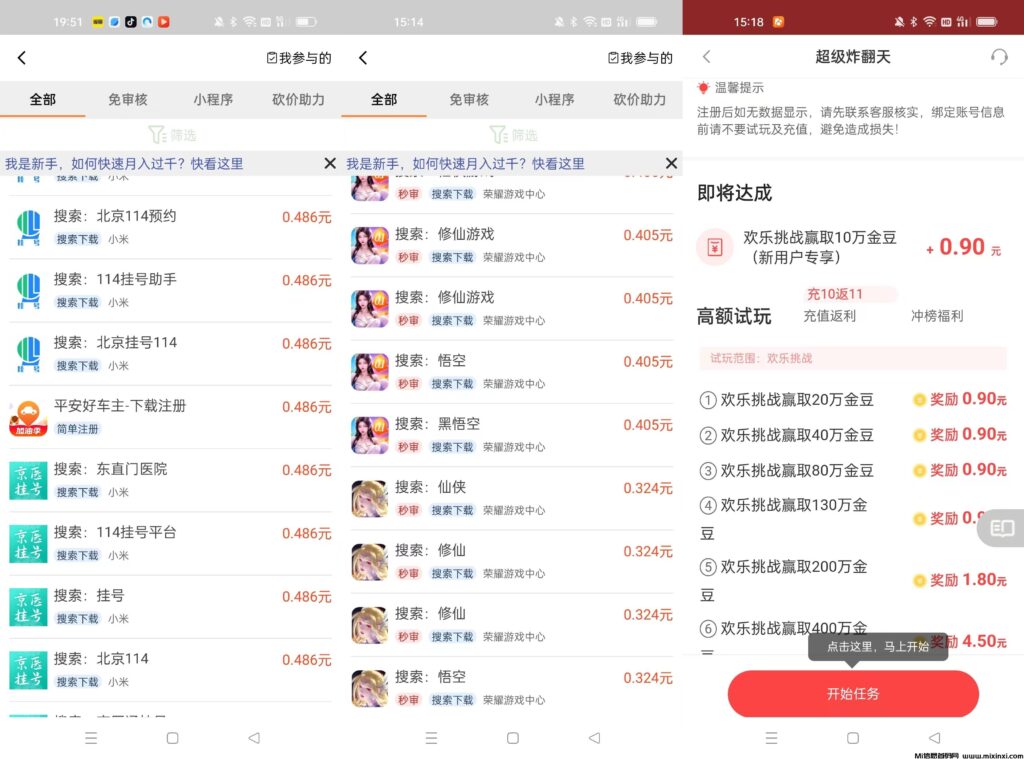Tap the 京医挂号 app icon beside 东直门医院
Image resolution: width=1024 pixels, height=759 pixels.
27,480
